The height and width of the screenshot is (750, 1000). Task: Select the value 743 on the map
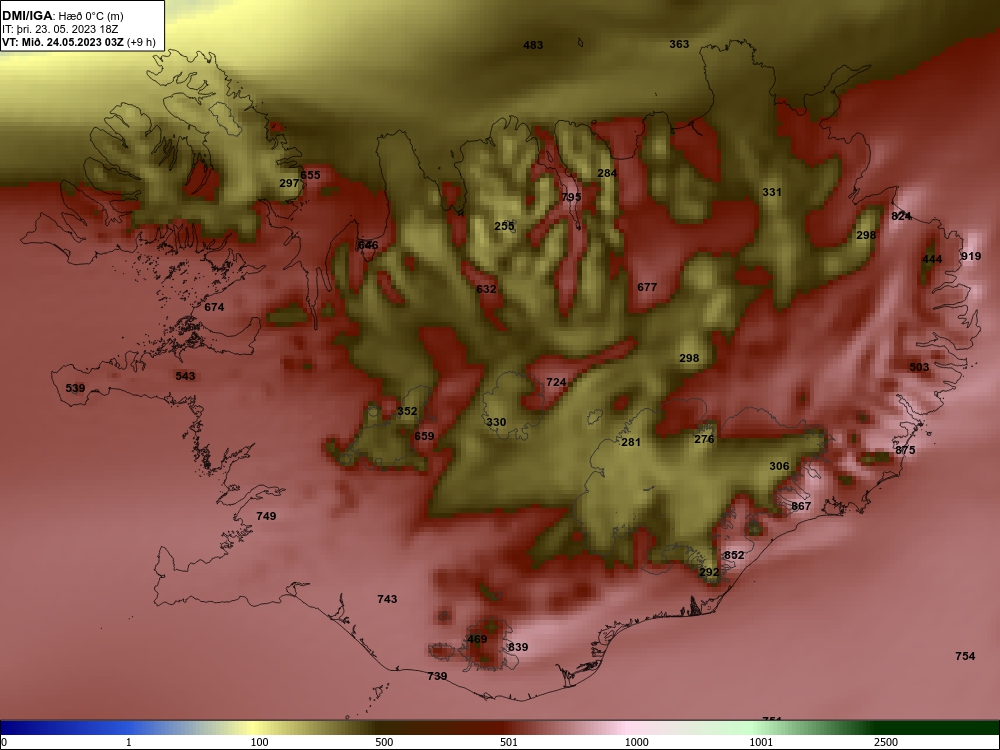[387, 599]
